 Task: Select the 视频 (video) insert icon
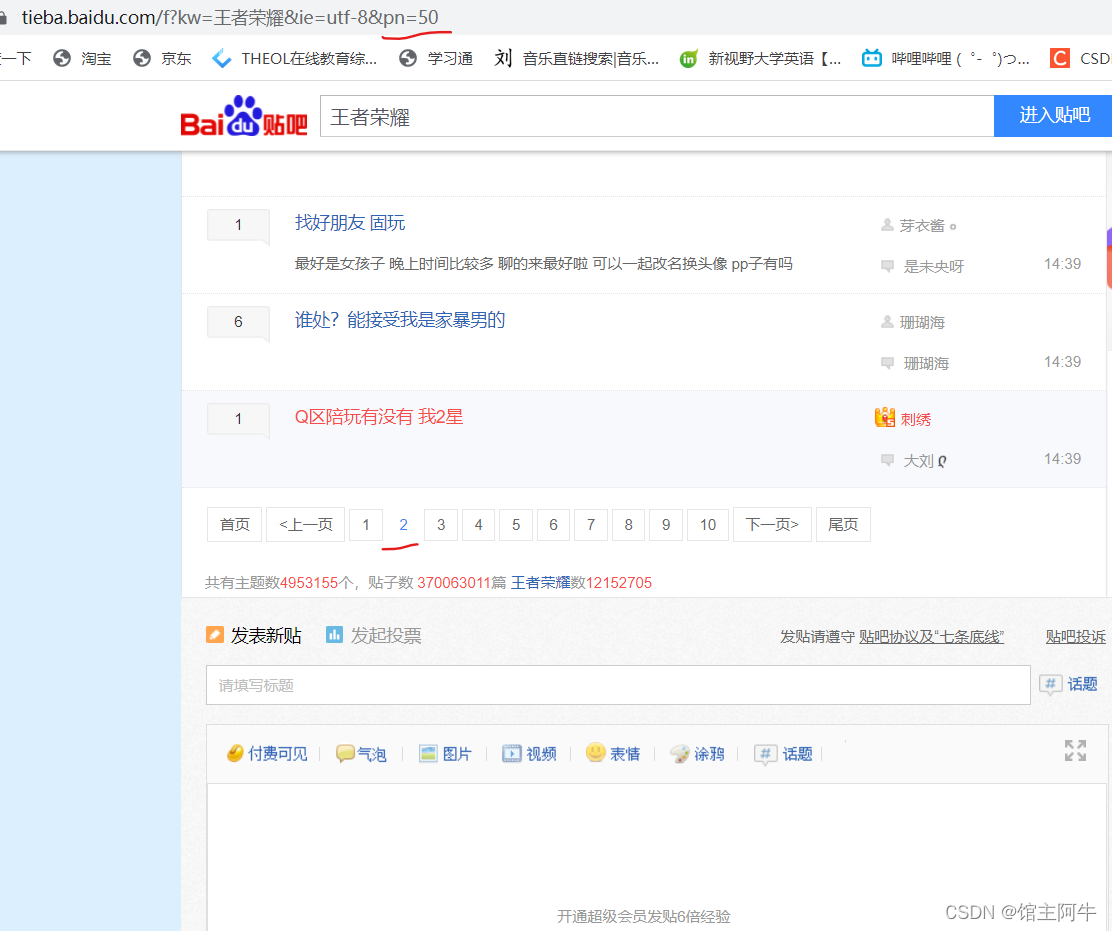coord(512,753)
